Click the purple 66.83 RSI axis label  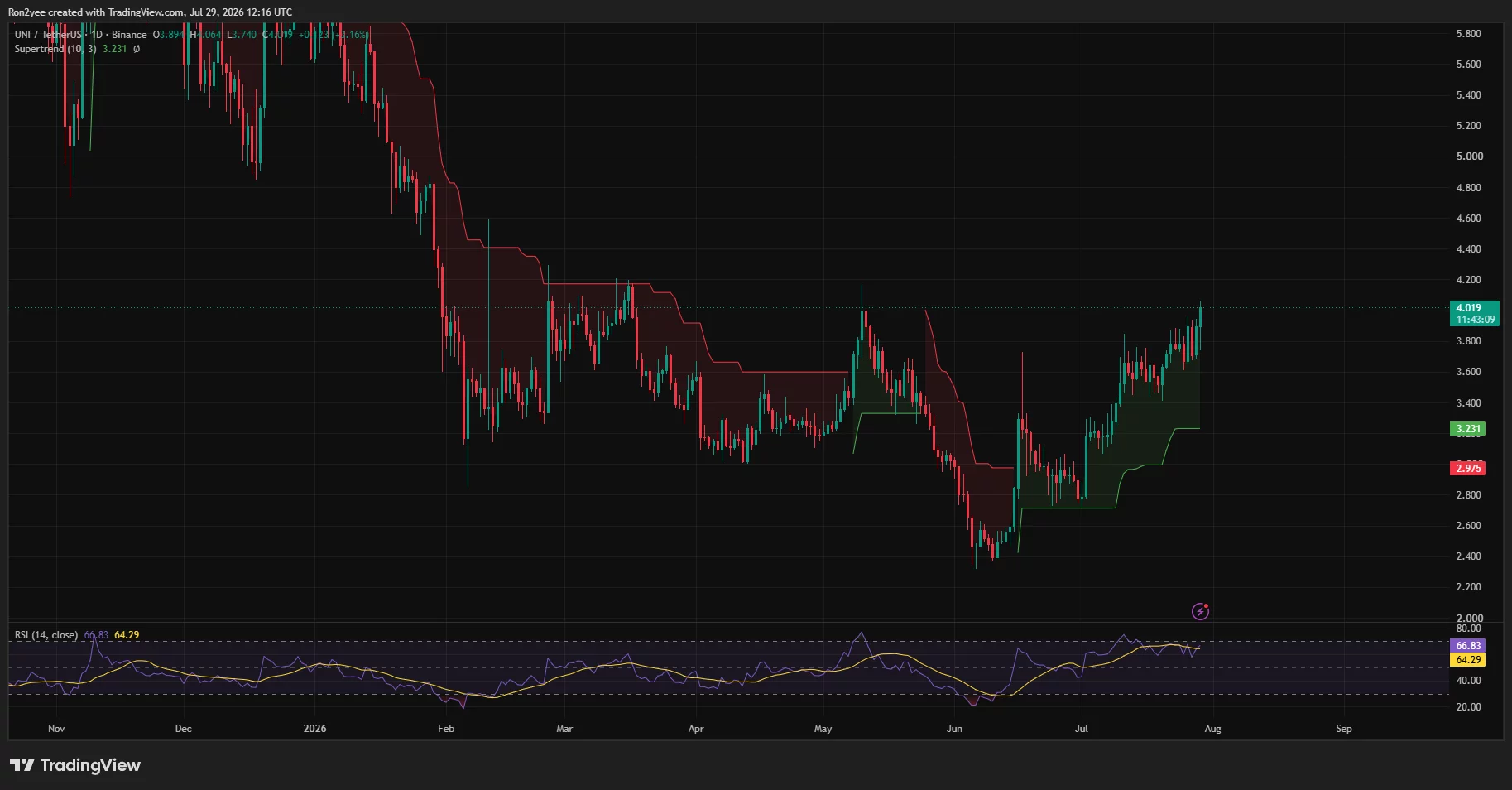tap(1468, 646)
